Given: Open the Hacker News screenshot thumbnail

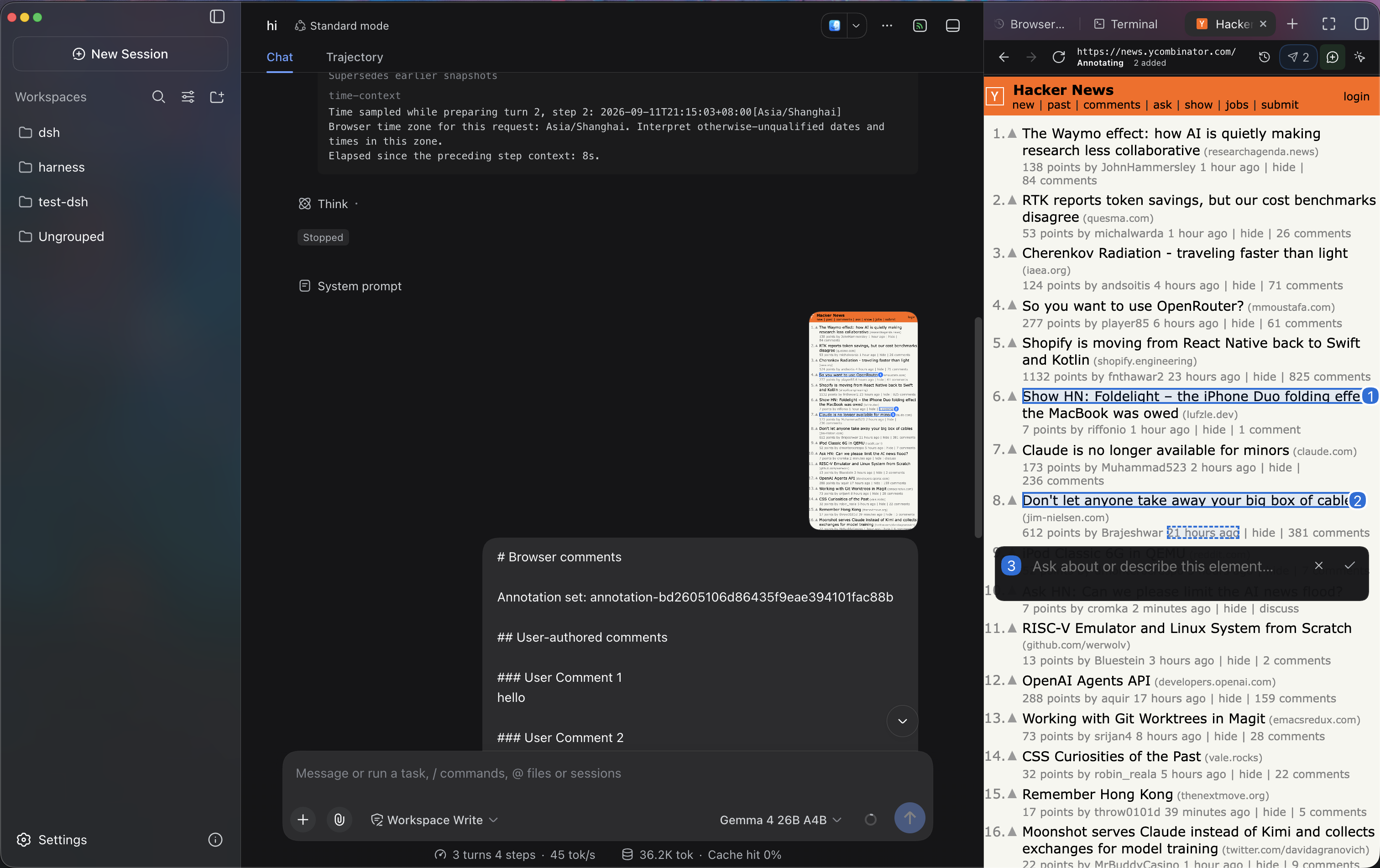Looking at the screenshot, I should pyautogui.click(x=863, y=420).
